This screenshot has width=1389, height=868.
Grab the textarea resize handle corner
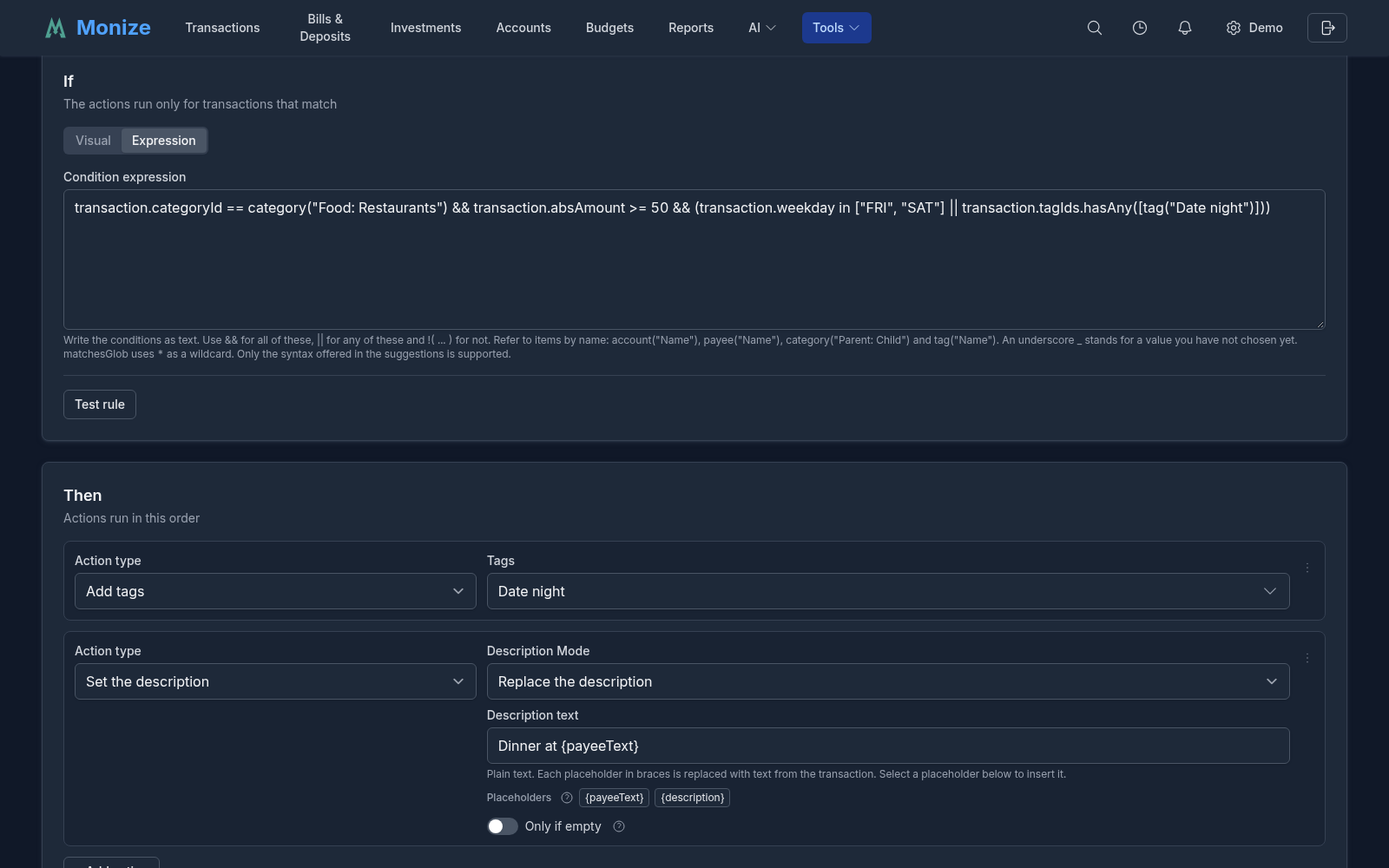pyautogui.click(x=1320, y=324)
